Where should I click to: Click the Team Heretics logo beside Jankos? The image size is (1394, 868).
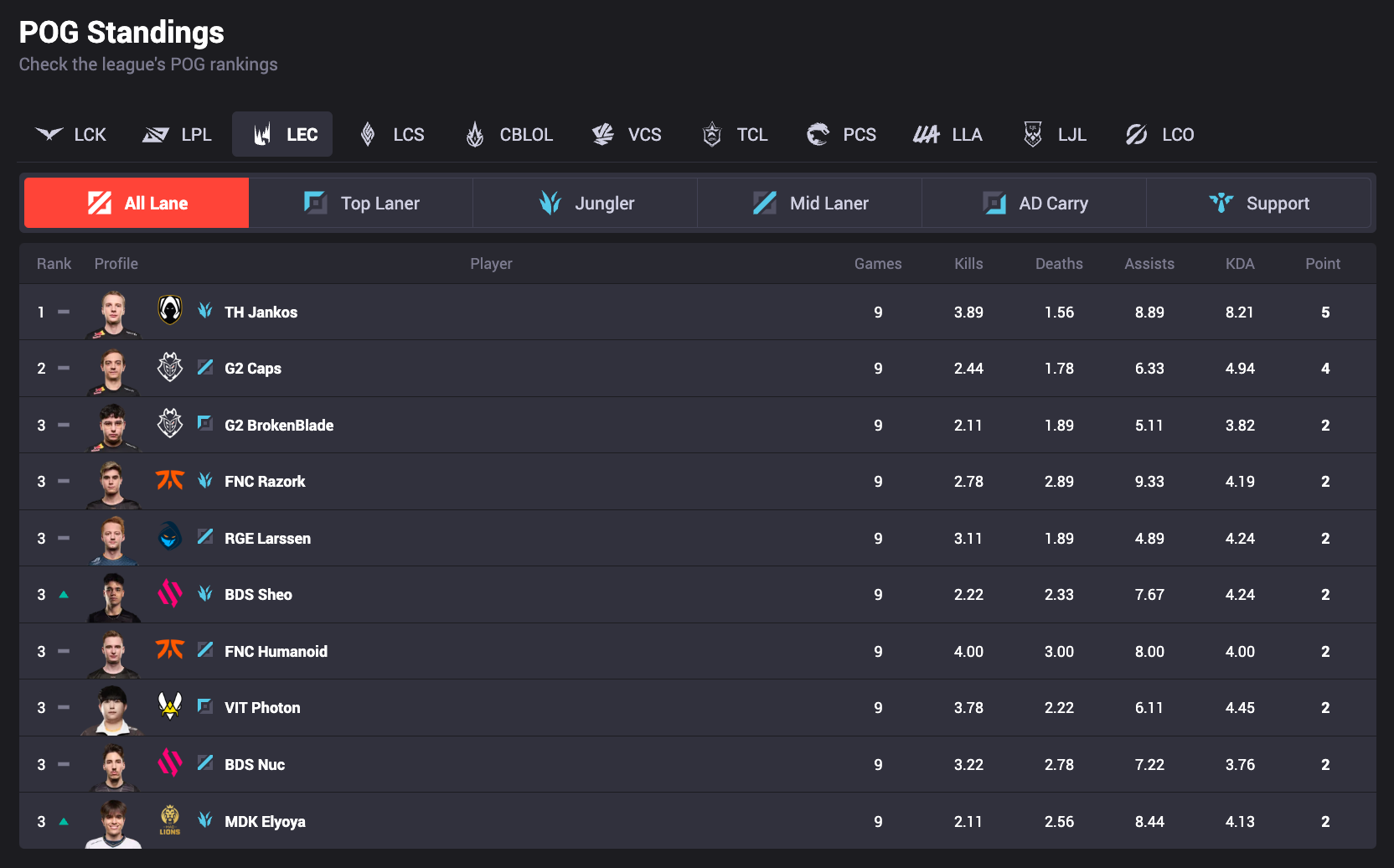[170, 310]
